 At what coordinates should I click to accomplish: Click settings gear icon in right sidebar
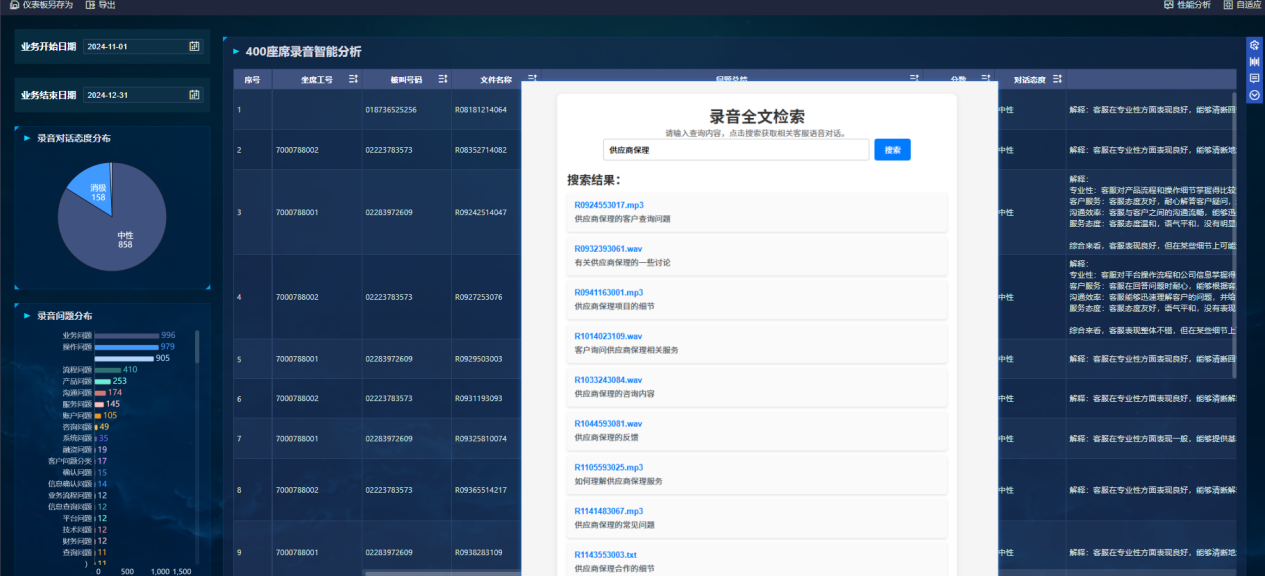click(x=1254, y=44)
